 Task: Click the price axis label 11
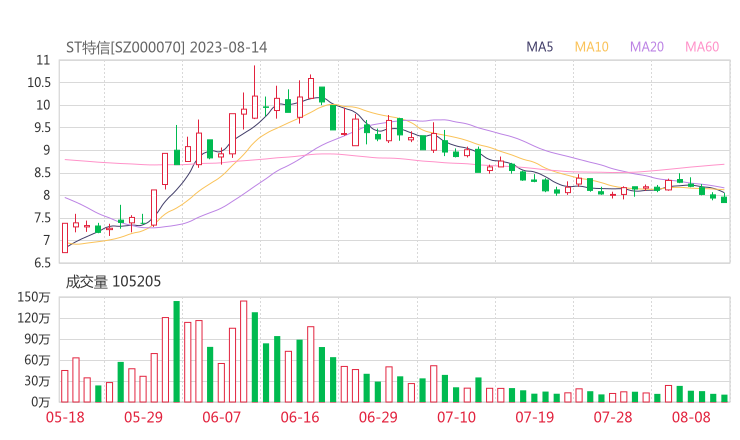pyautogui.click(x=43, y=60)
